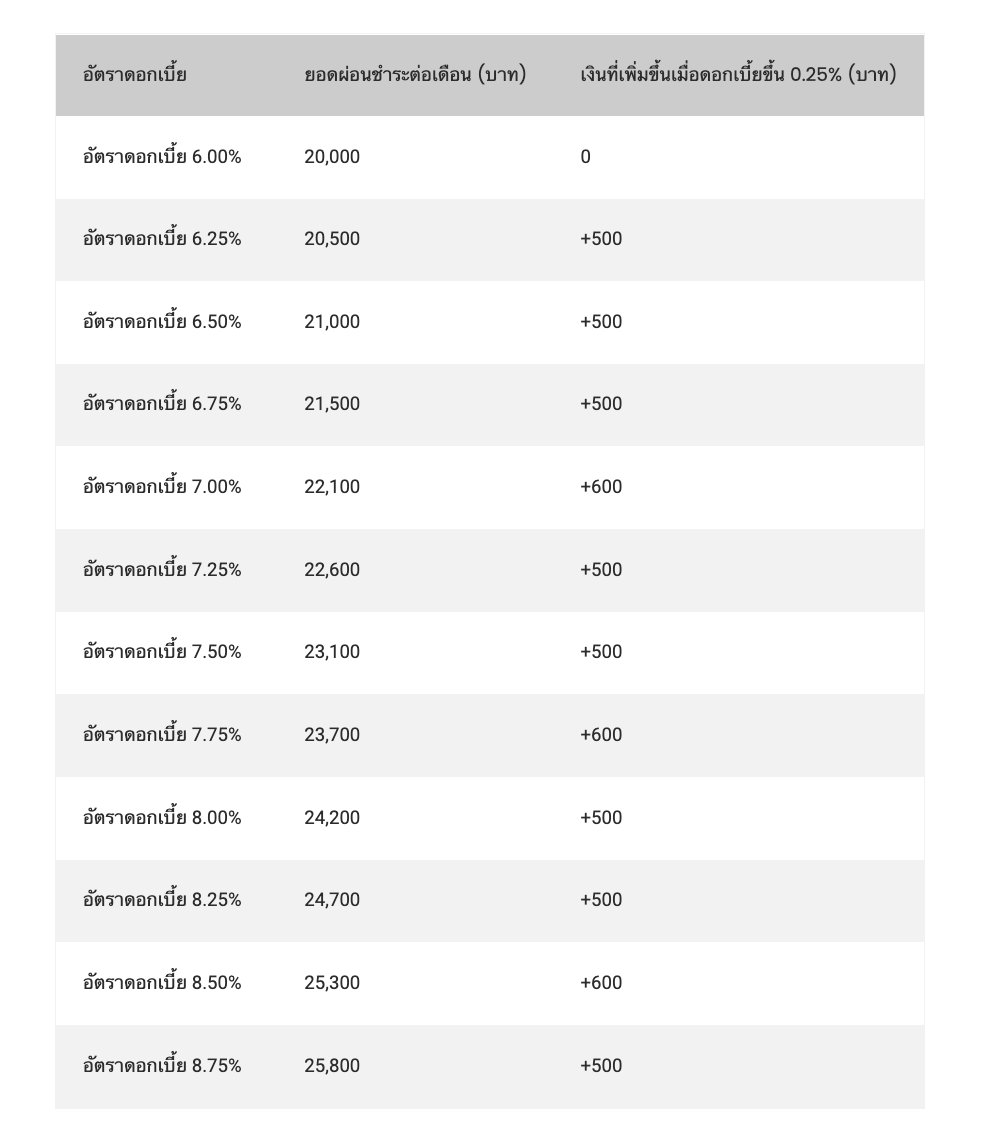Select the 20,000 monthly payment cell
Screen dimensions: 1002x1130
[332, 157]
